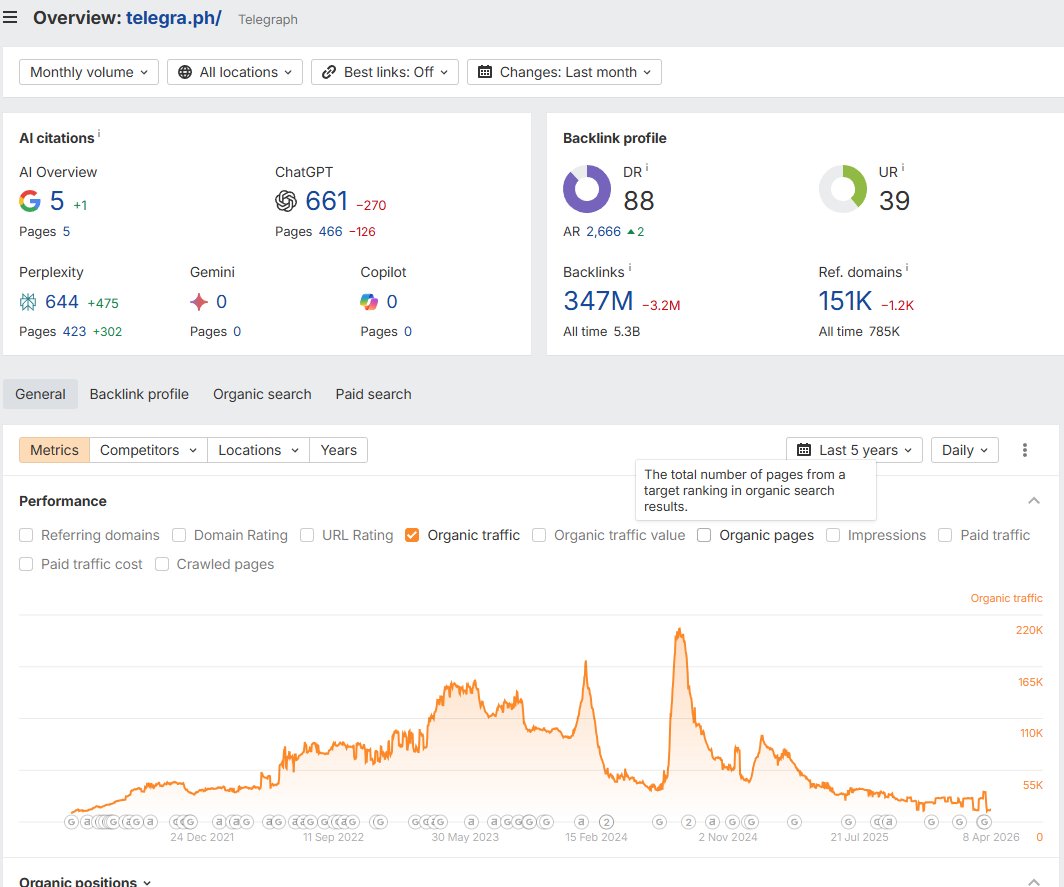The image size is (1064, 887).
Task: Open the Best links: Off dropdown
Action: tap(385, 72)
